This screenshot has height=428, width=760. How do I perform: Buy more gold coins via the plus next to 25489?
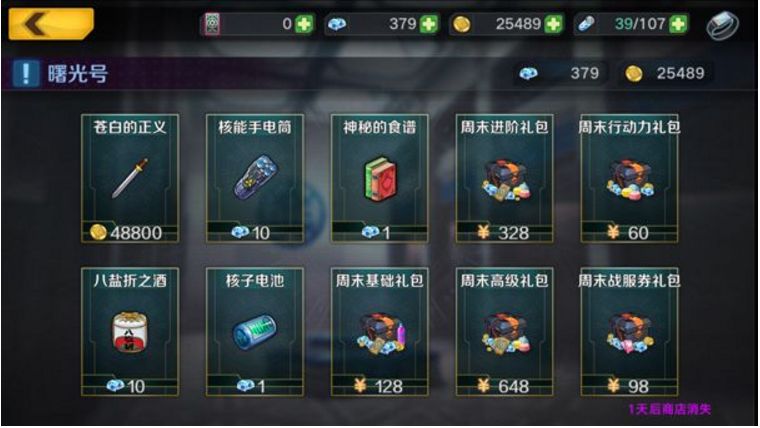pos(553,24)
